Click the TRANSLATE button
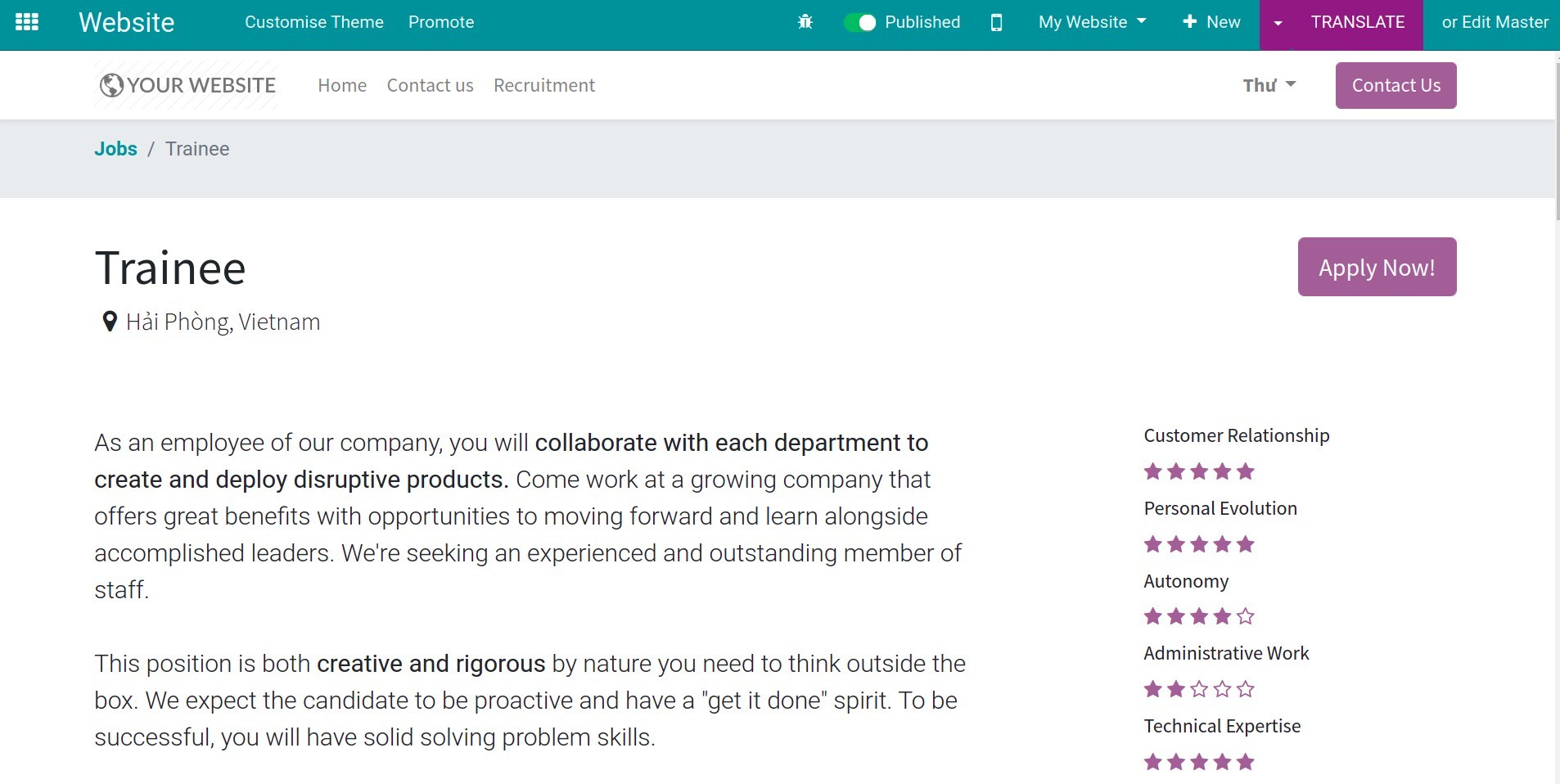This screenshot has width=1560, height=784. 1357,22
